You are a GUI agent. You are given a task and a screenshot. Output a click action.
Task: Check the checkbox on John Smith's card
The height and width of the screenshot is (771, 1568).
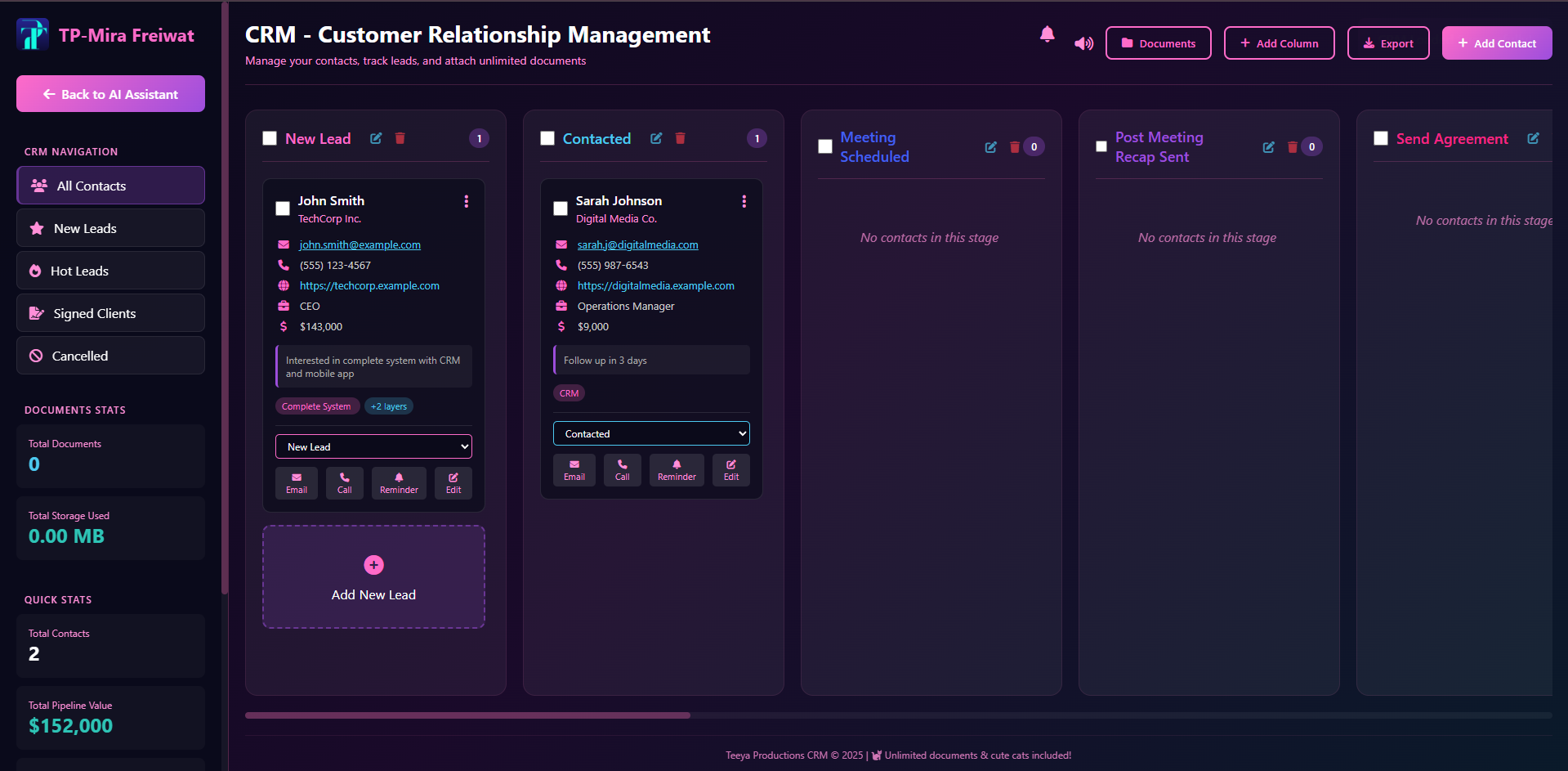point(282,208)
